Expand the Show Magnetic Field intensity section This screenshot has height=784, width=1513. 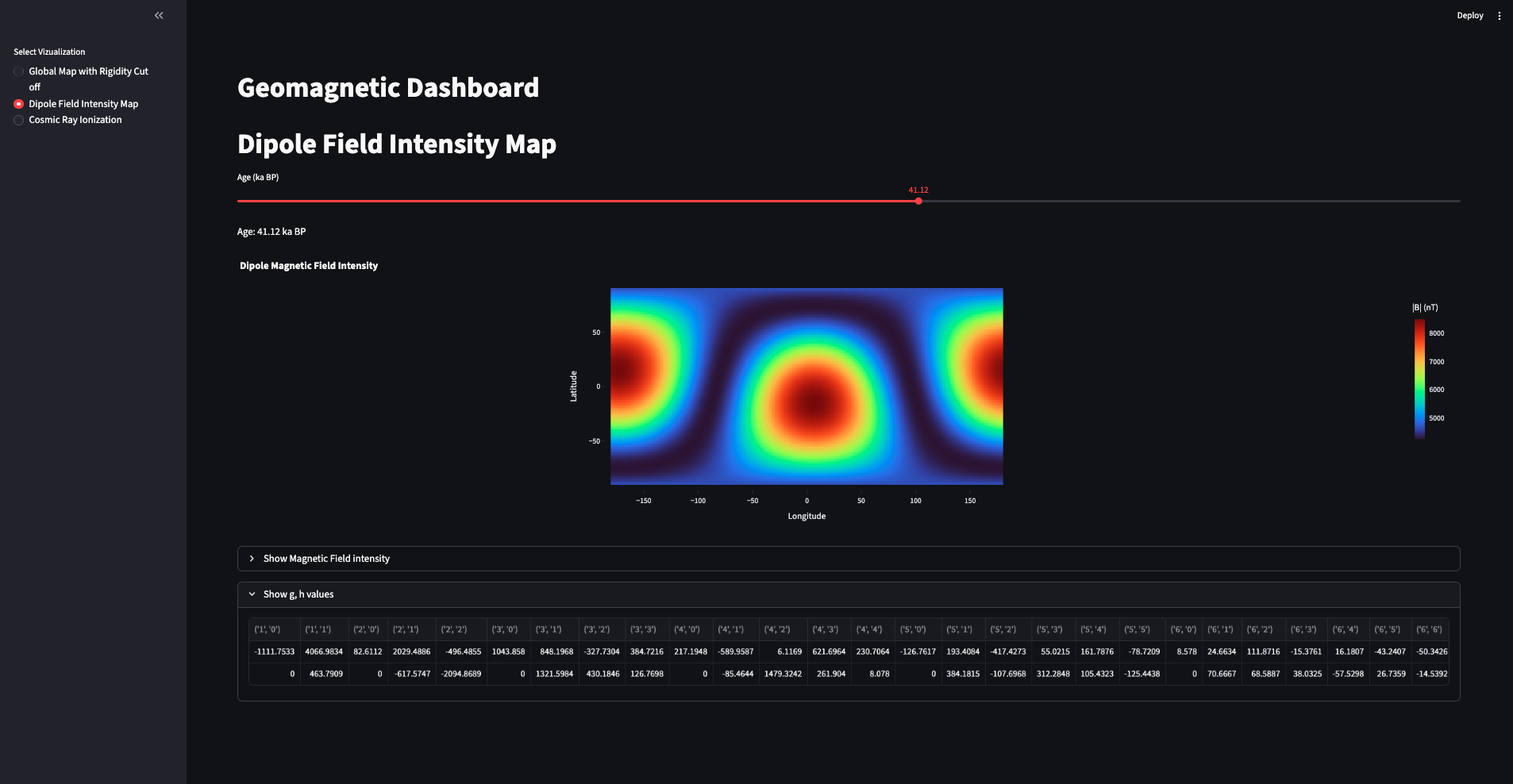click(x=326, y=559)
